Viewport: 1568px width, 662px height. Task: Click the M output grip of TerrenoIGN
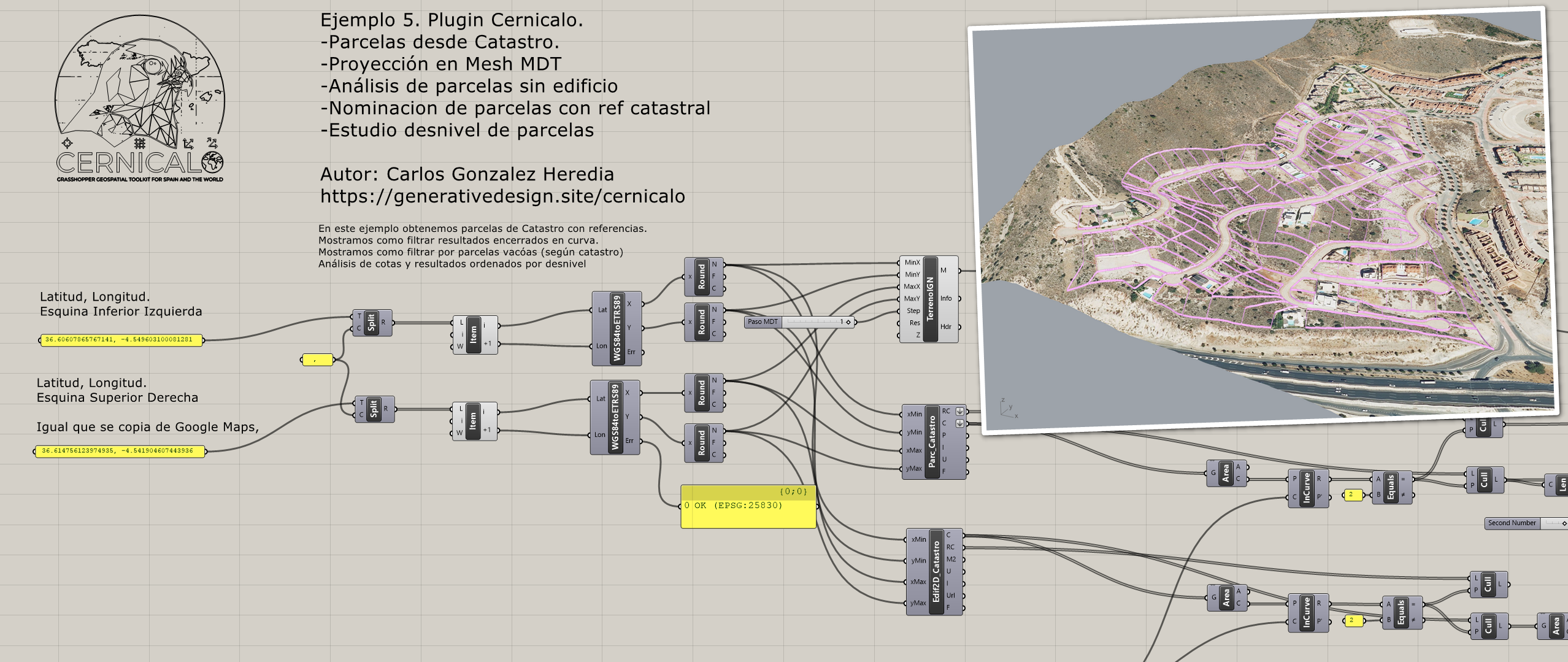point(959,271)
